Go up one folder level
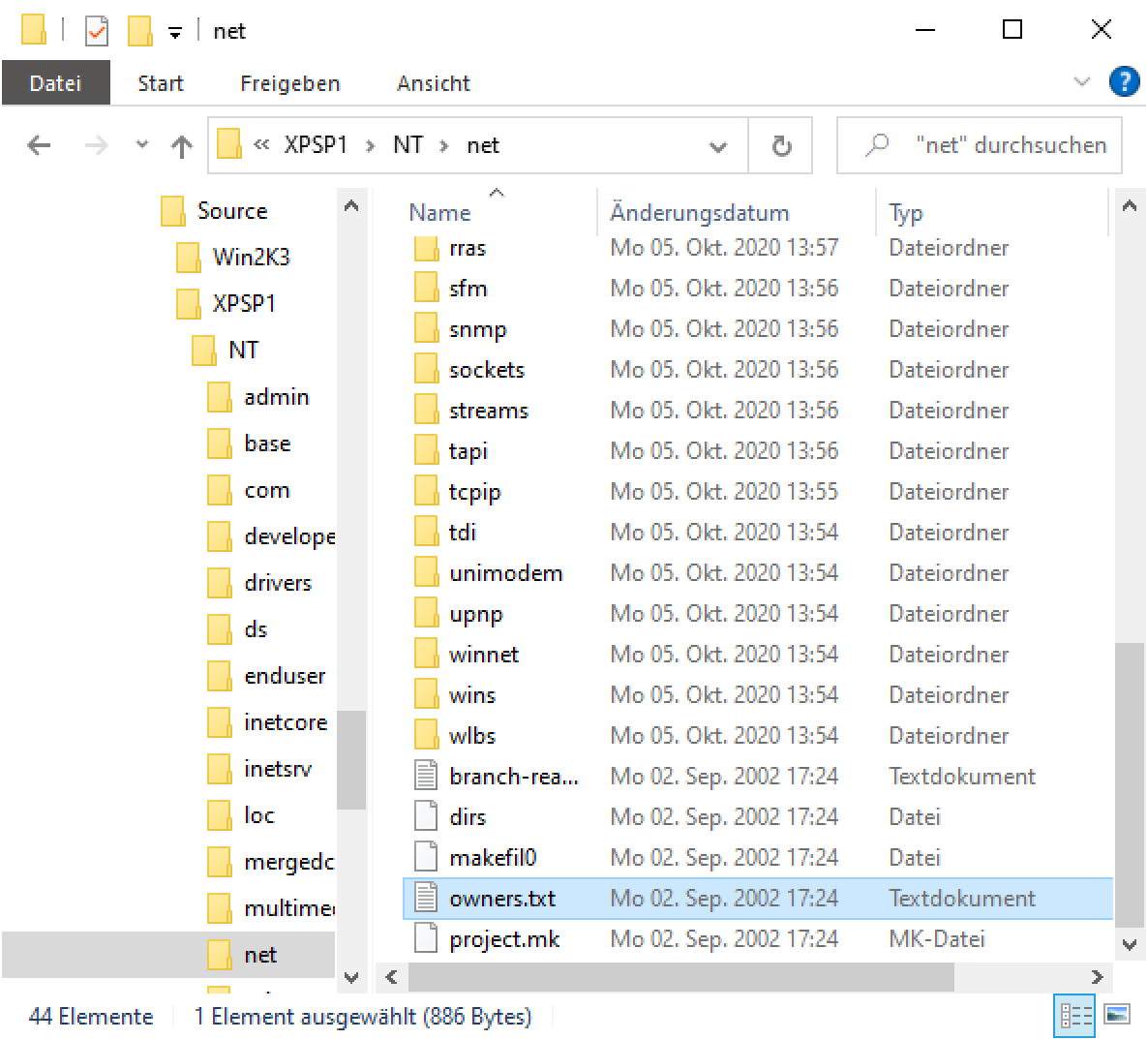Screen dimensions: 1148x1040 coord(182,146)
